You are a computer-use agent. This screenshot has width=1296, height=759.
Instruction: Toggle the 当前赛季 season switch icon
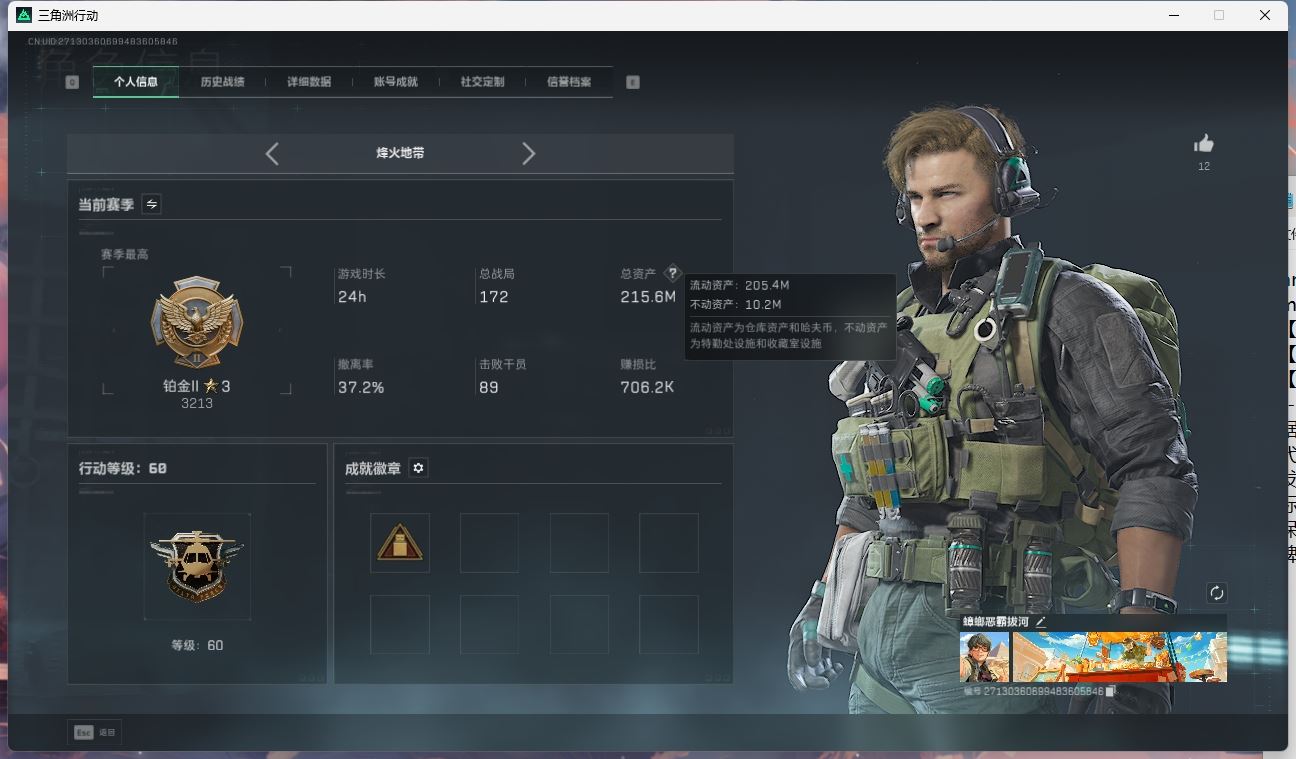151,204
